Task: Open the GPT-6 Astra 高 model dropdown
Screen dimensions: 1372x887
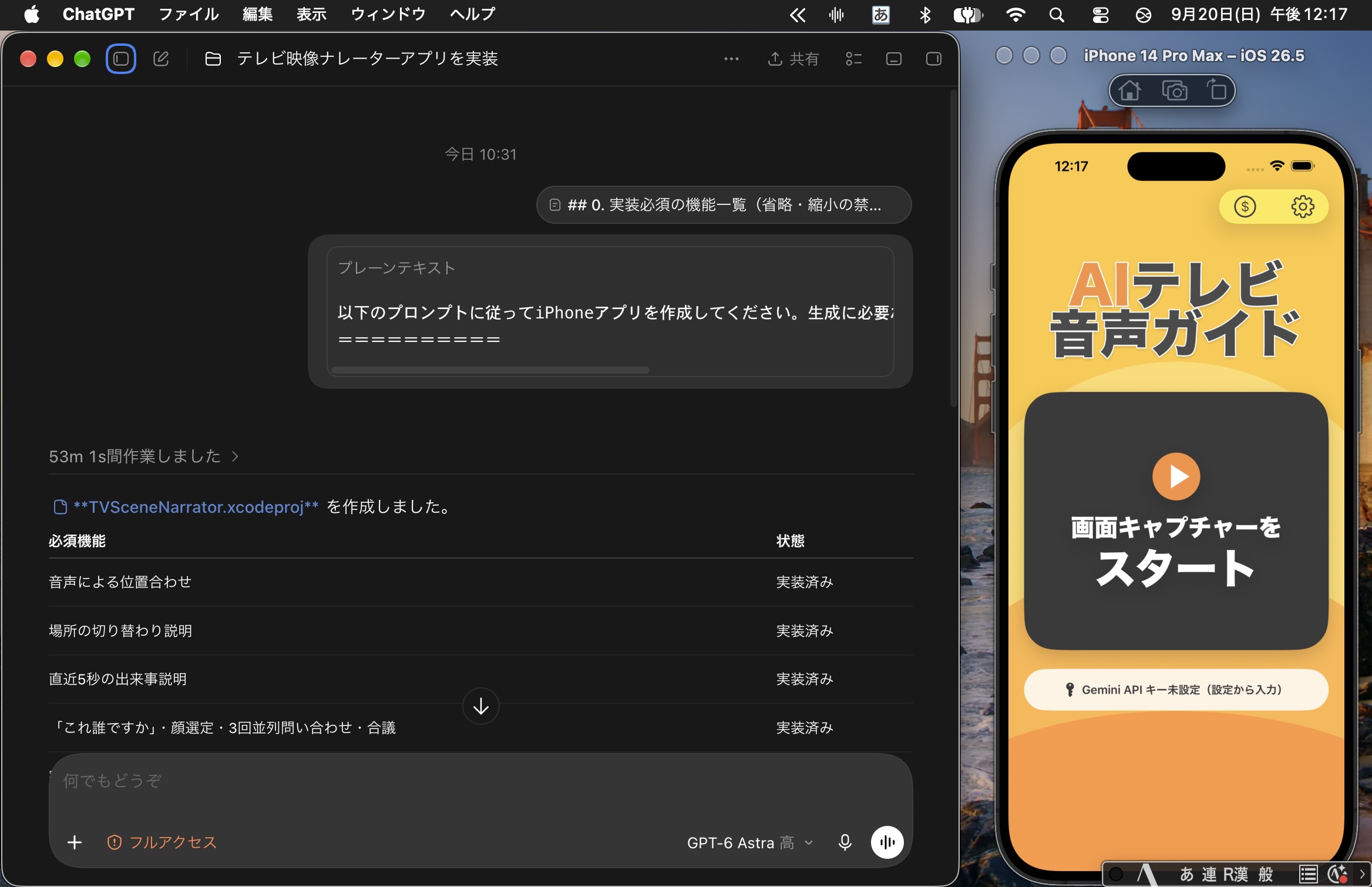Action: pos(750,843)
